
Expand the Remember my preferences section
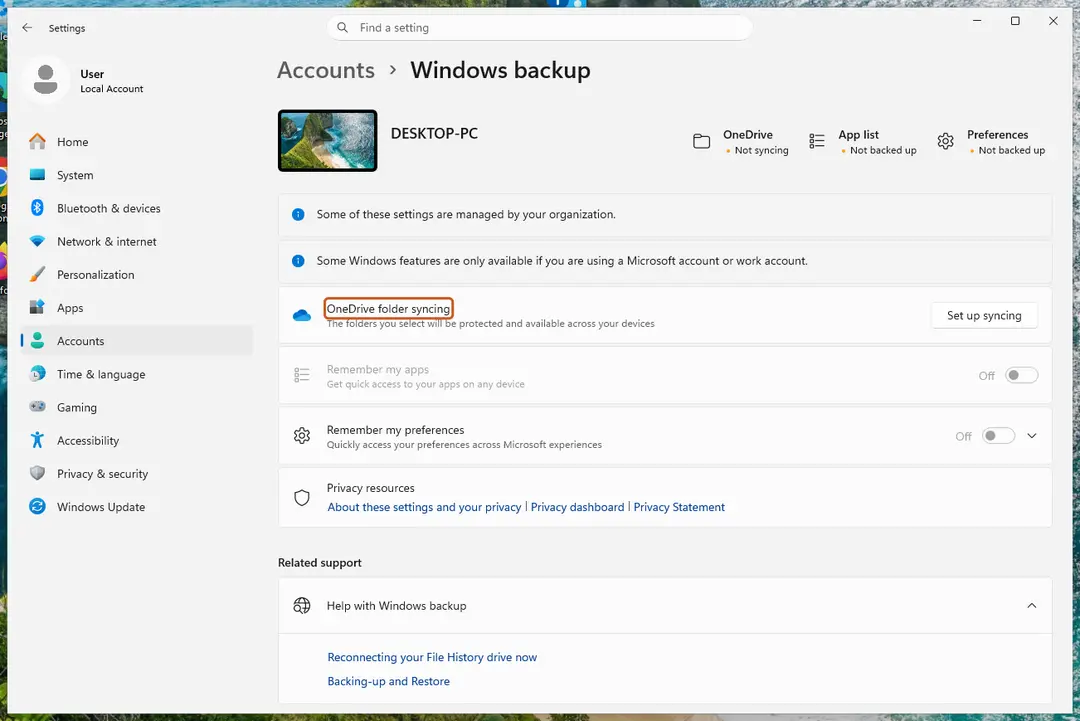[1032, 435]
